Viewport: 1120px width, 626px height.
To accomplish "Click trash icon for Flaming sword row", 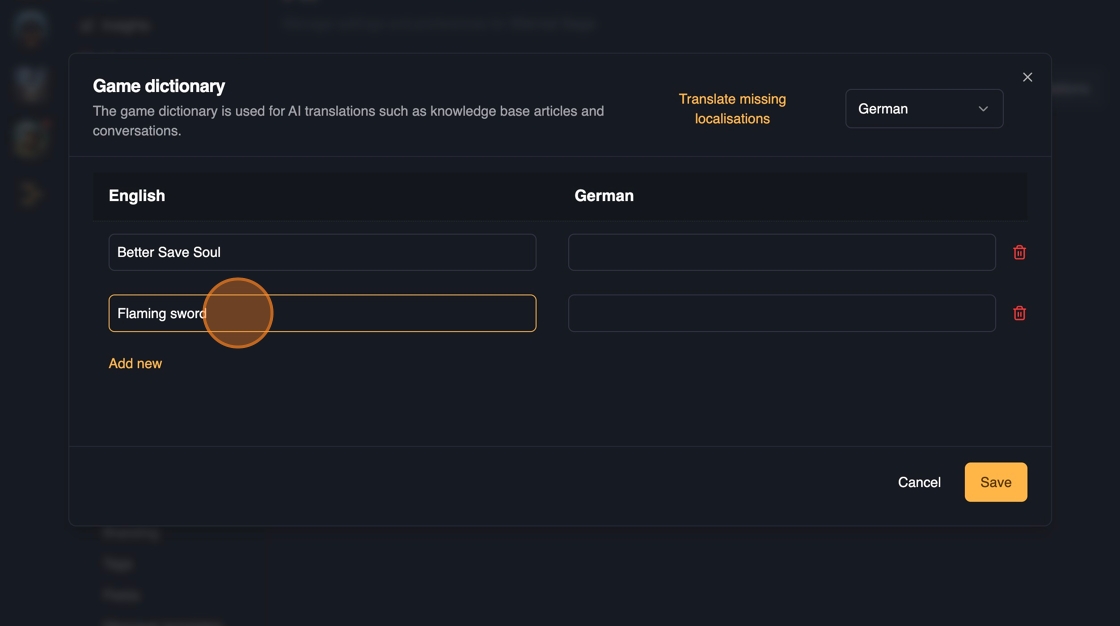I will (1019, 313).
